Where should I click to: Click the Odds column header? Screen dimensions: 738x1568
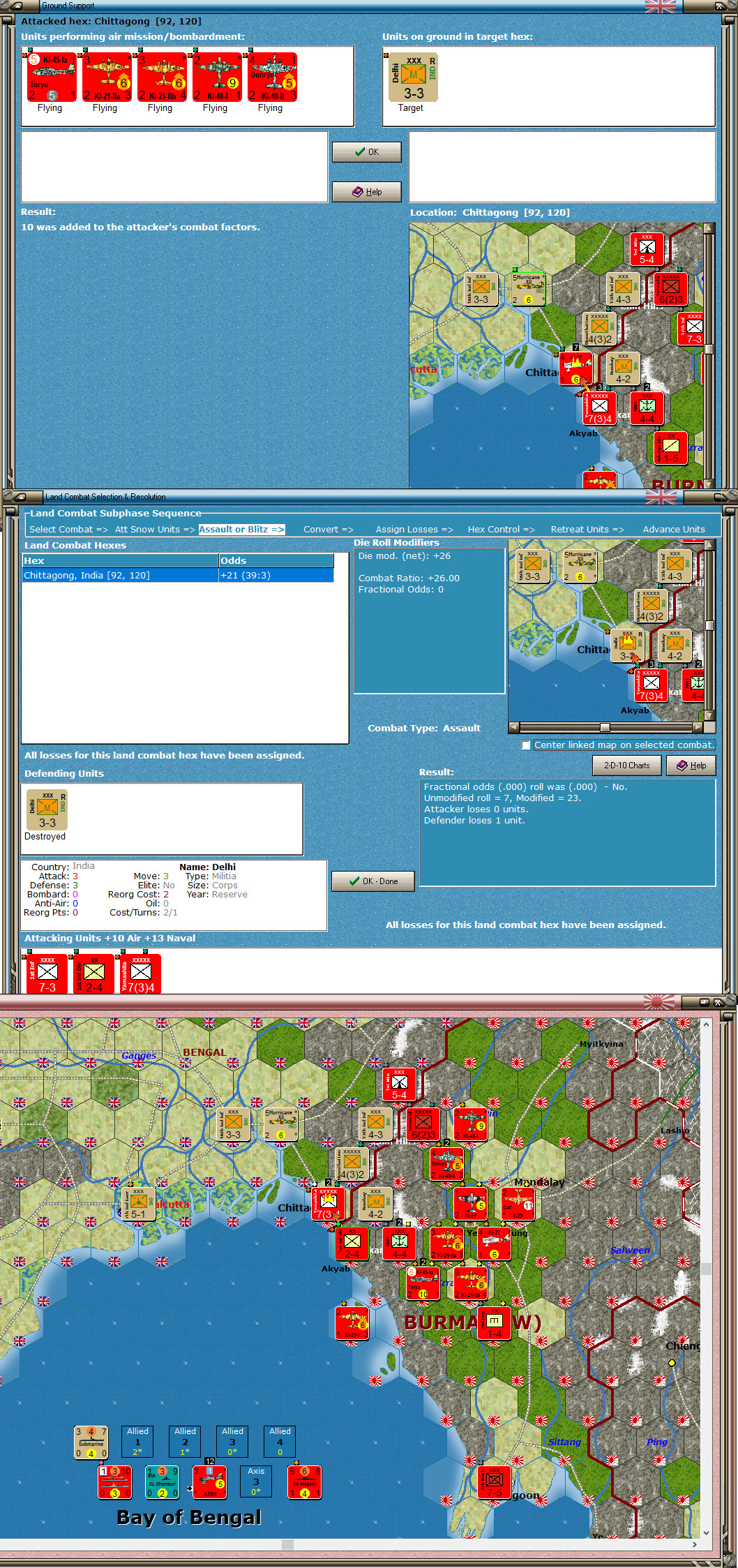tap(276, 560)
